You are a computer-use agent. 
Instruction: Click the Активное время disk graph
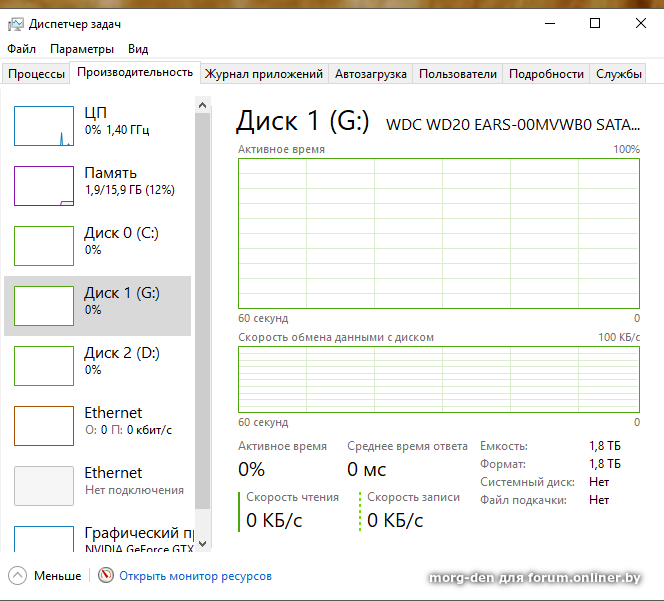tap(439, 232)
